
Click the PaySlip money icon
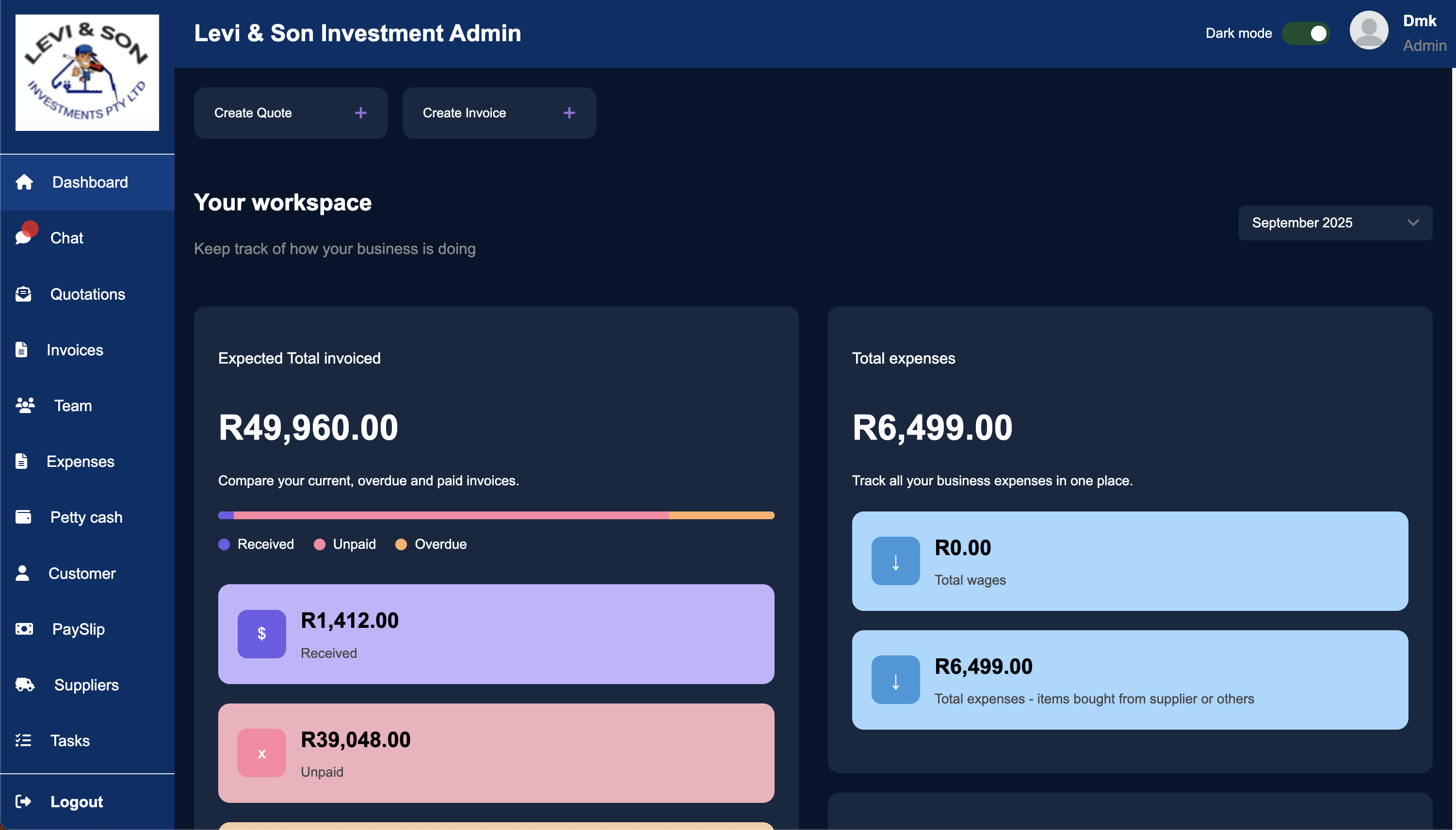[x=24, y=629]
